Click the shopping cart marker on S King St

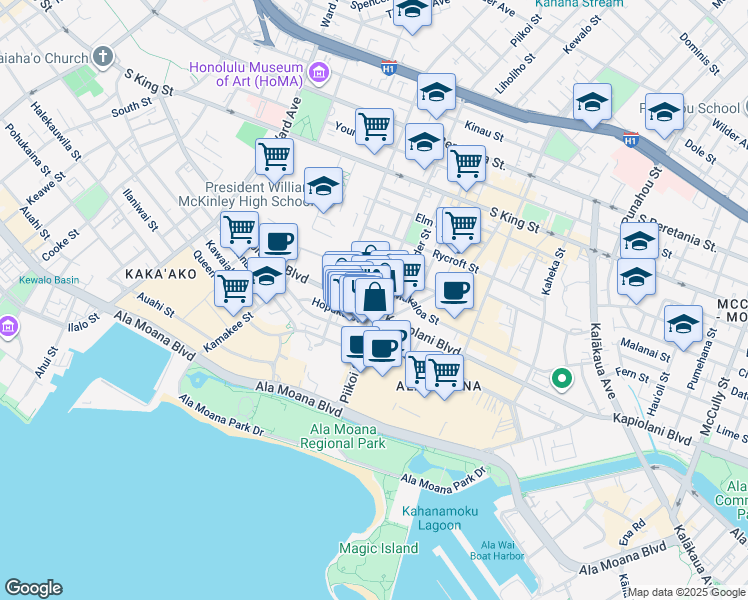[459, 226]
